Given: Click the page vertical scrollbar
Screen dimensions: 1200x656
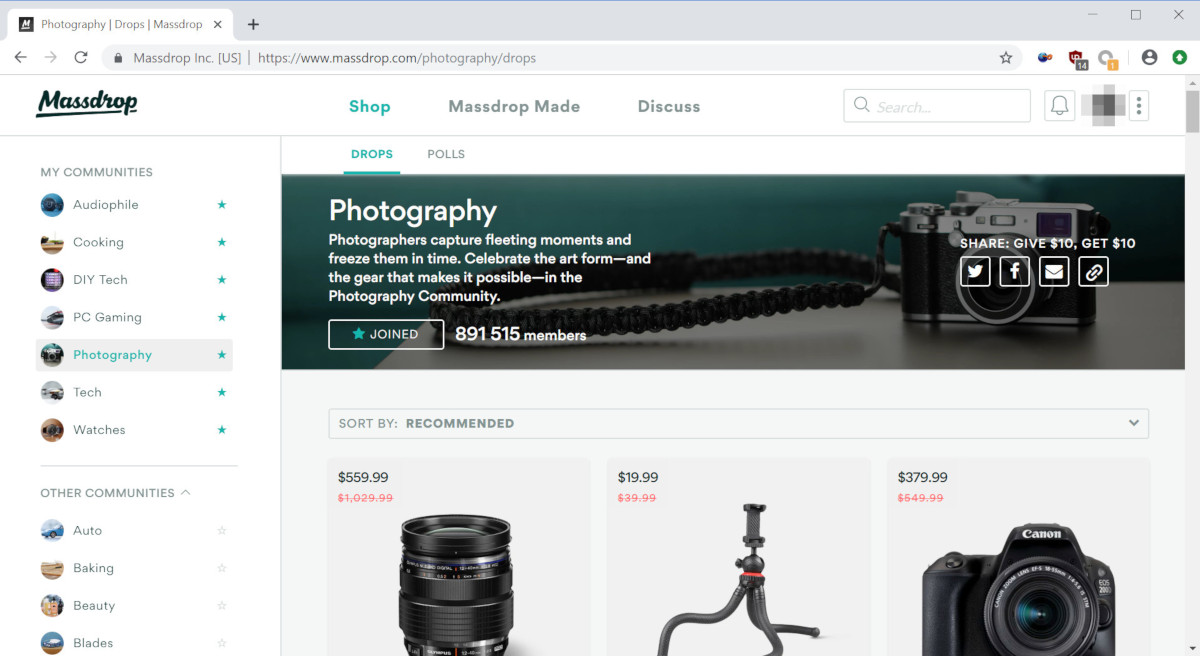Looking at the screenshot, I should click(x=1192, y=110).
